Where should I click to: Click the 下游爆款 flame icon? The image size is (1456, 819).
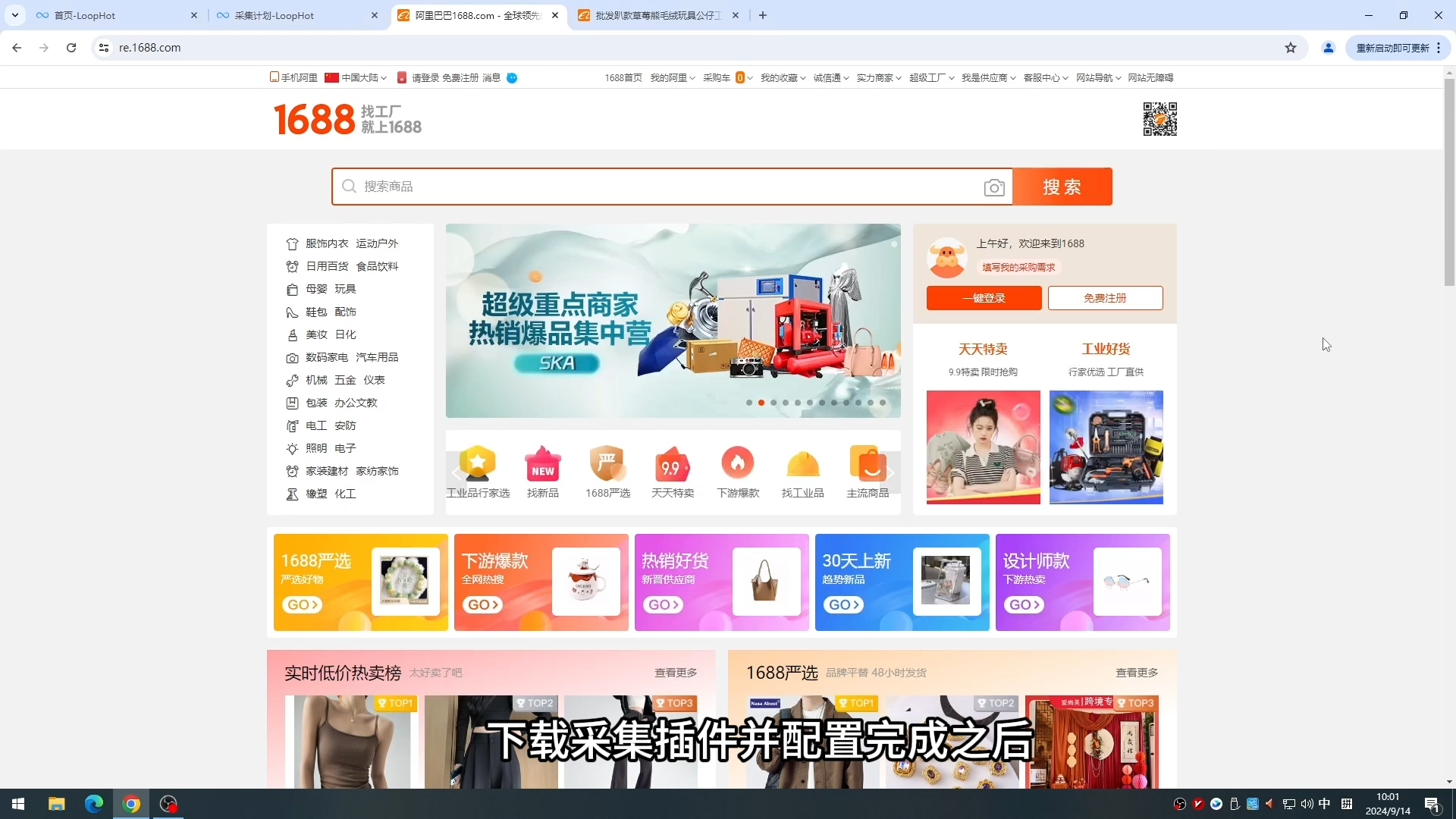point(738,464)
